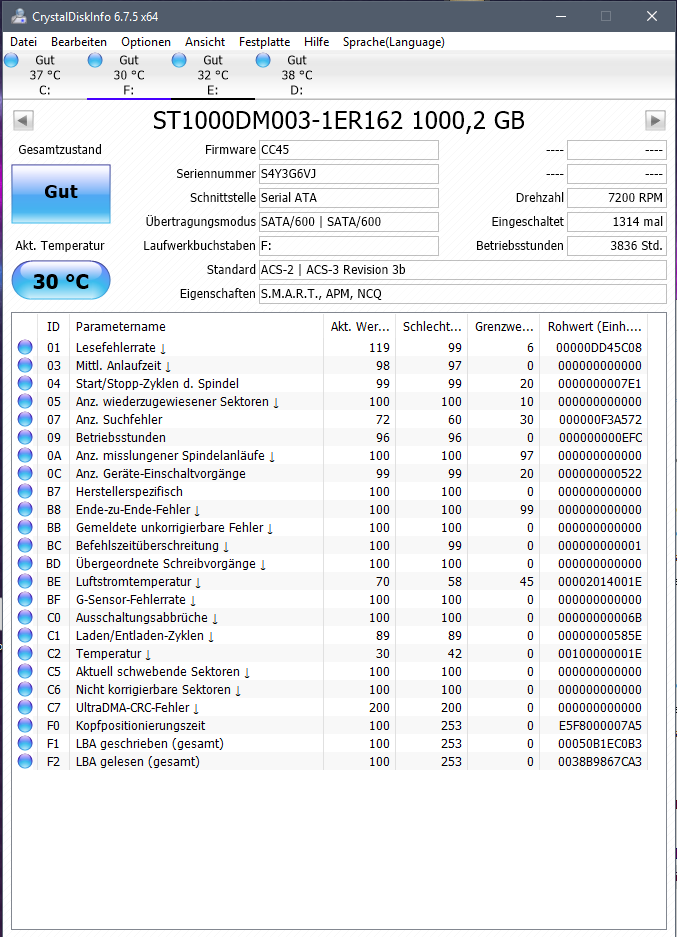Click the blue status orb for drive E:
Viewport: 677px width, 937px height.
click(x=179, y=60)
